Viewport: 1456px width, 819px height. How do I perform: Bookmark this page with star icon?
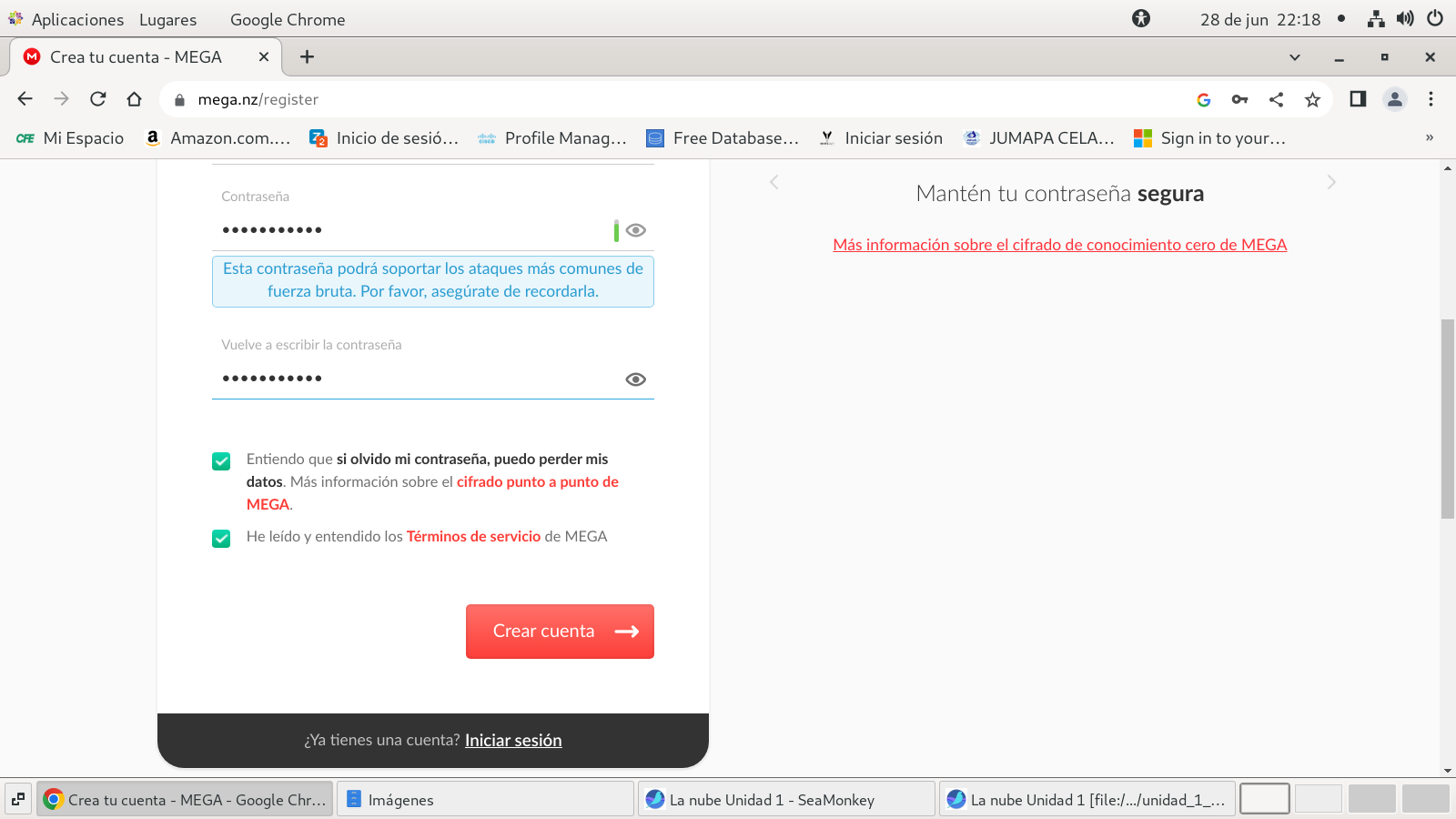pos(1312,99)
